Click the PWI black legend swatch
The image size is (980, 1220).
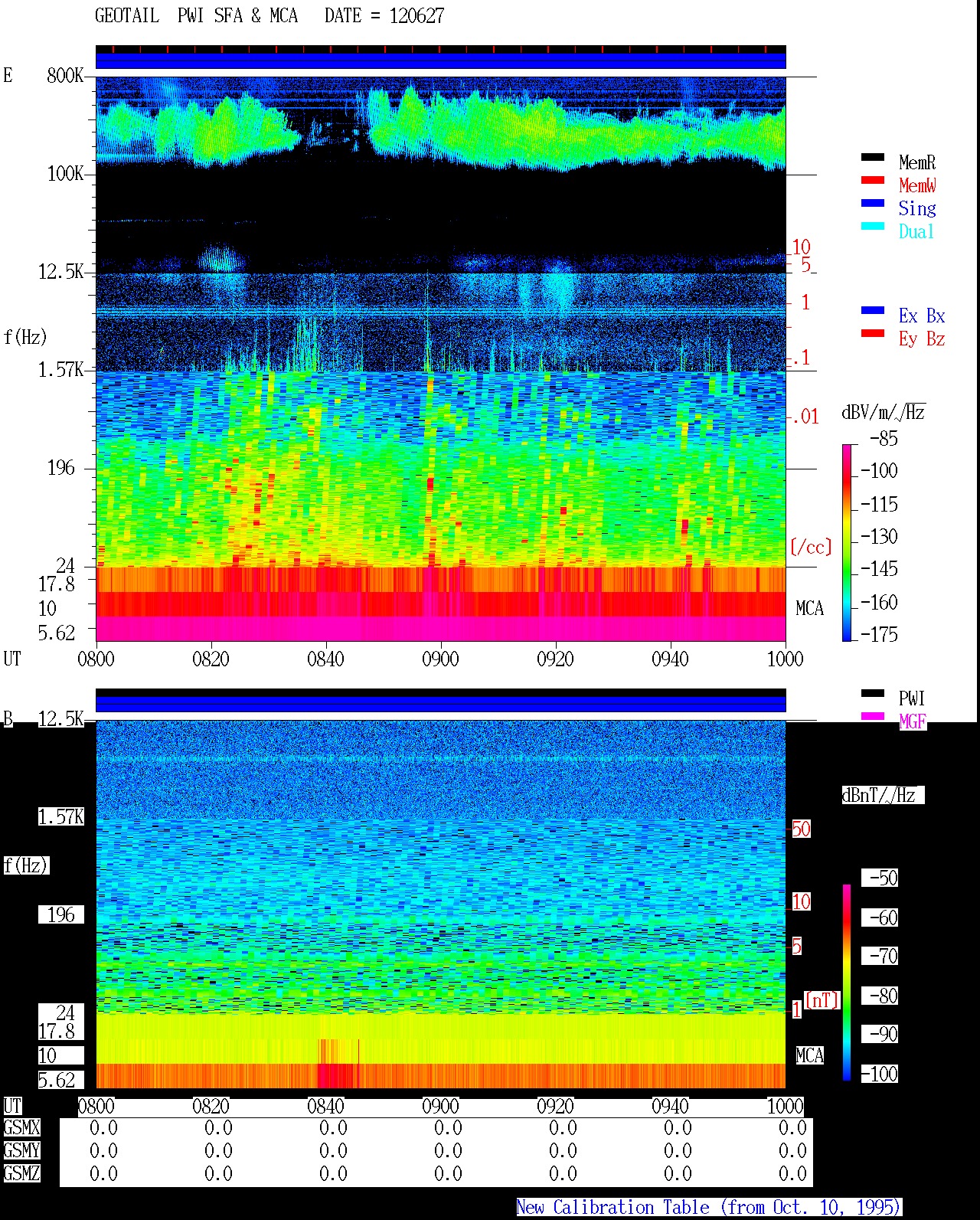pyautogui.click(x=873, y=694)
